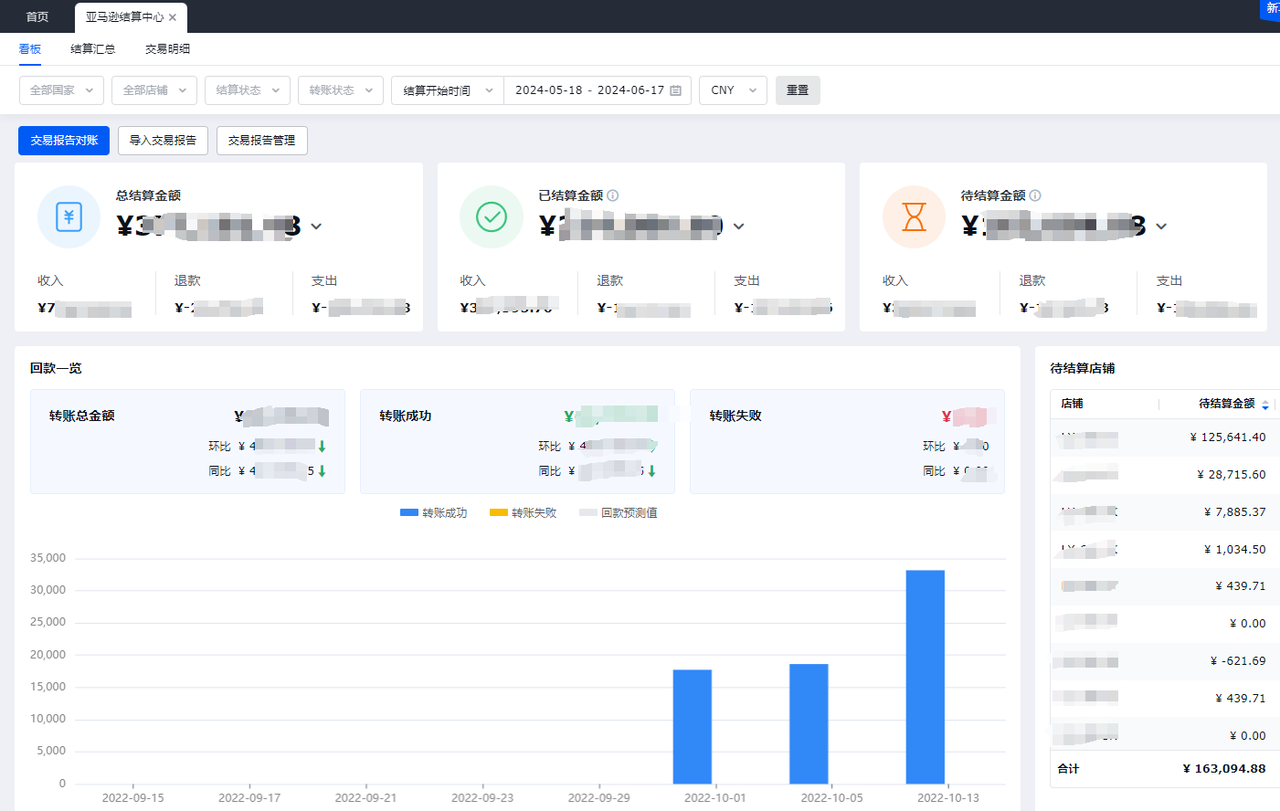Open the CNY currency dropdown

[x=733, y=90]
